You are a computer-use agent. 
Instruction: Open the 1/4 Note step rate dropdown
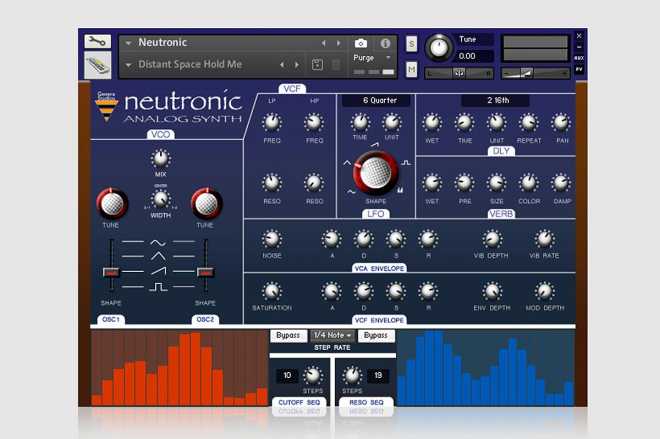tap(332, 335)
